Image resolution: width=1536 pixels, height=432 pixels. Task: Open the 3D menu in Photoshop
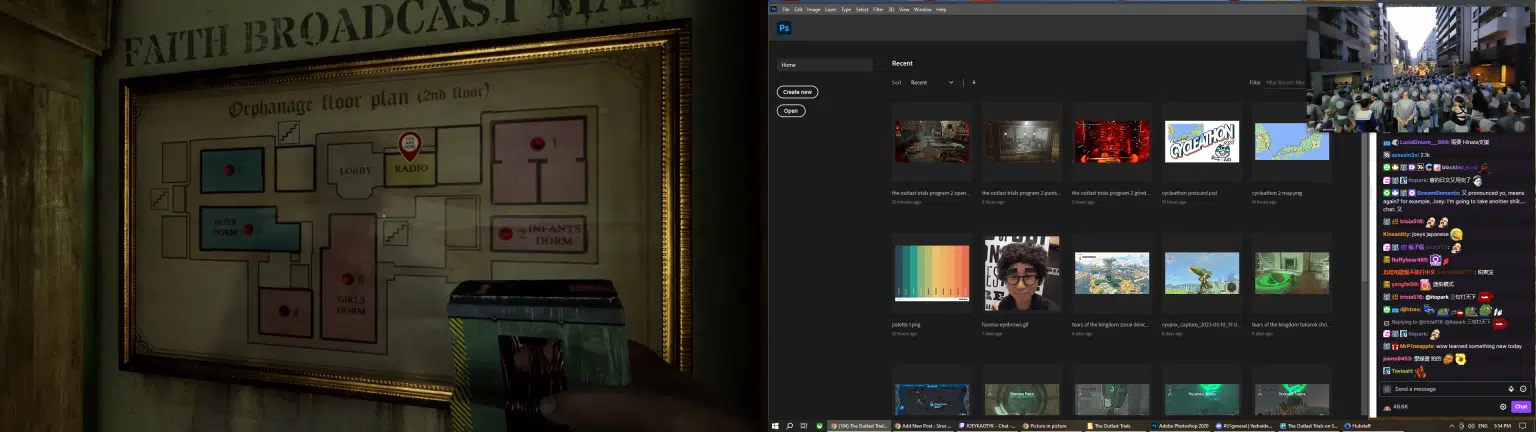point(891,9)
